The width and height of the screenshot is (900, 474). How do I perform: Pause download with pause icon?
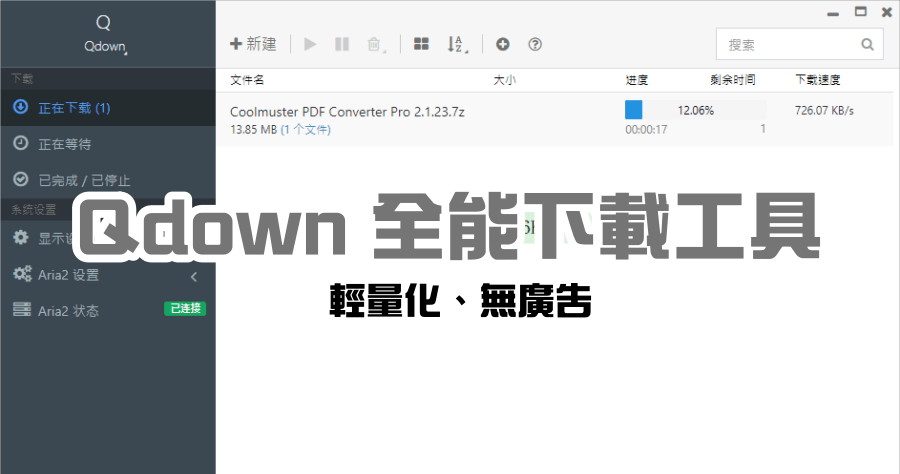[x=342, y=44]
